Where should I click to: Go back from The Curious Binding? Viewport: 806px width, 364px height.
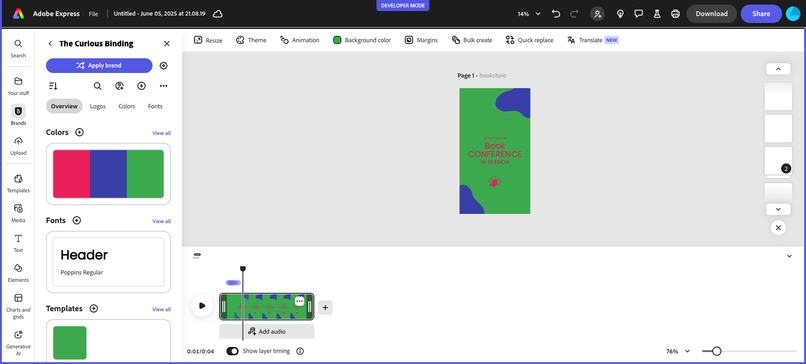[50, 44]
